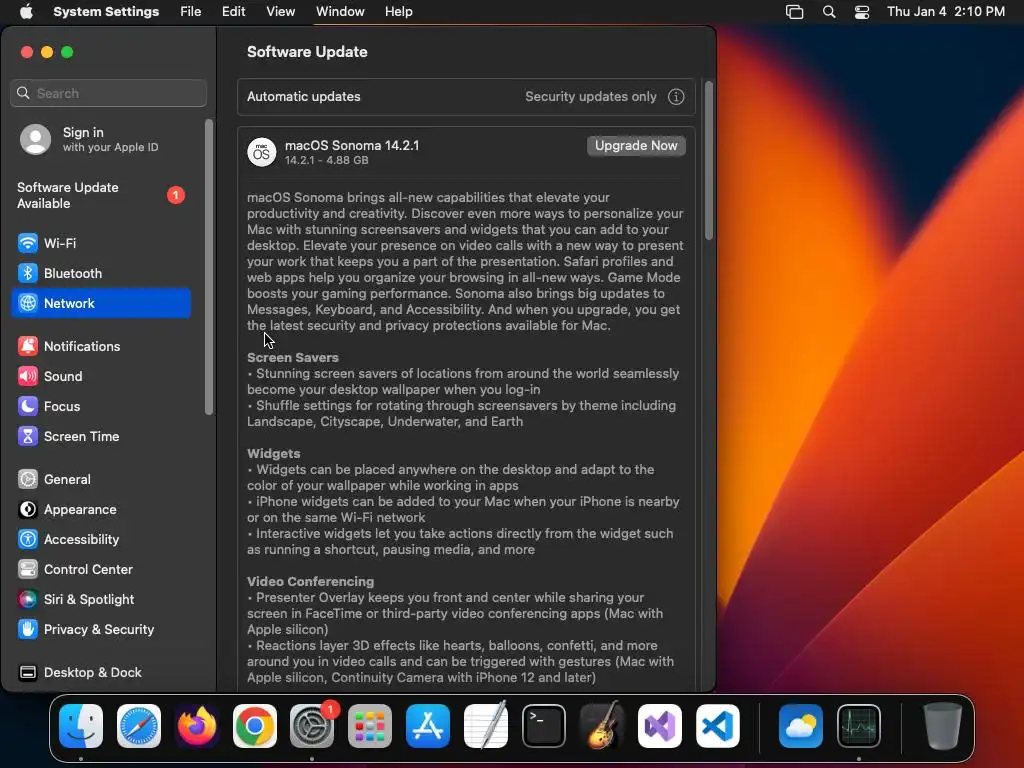This screenshot has width=1024, height=768.
Task: Open System Settings Dock icon
Action: (x=312, y=726)
